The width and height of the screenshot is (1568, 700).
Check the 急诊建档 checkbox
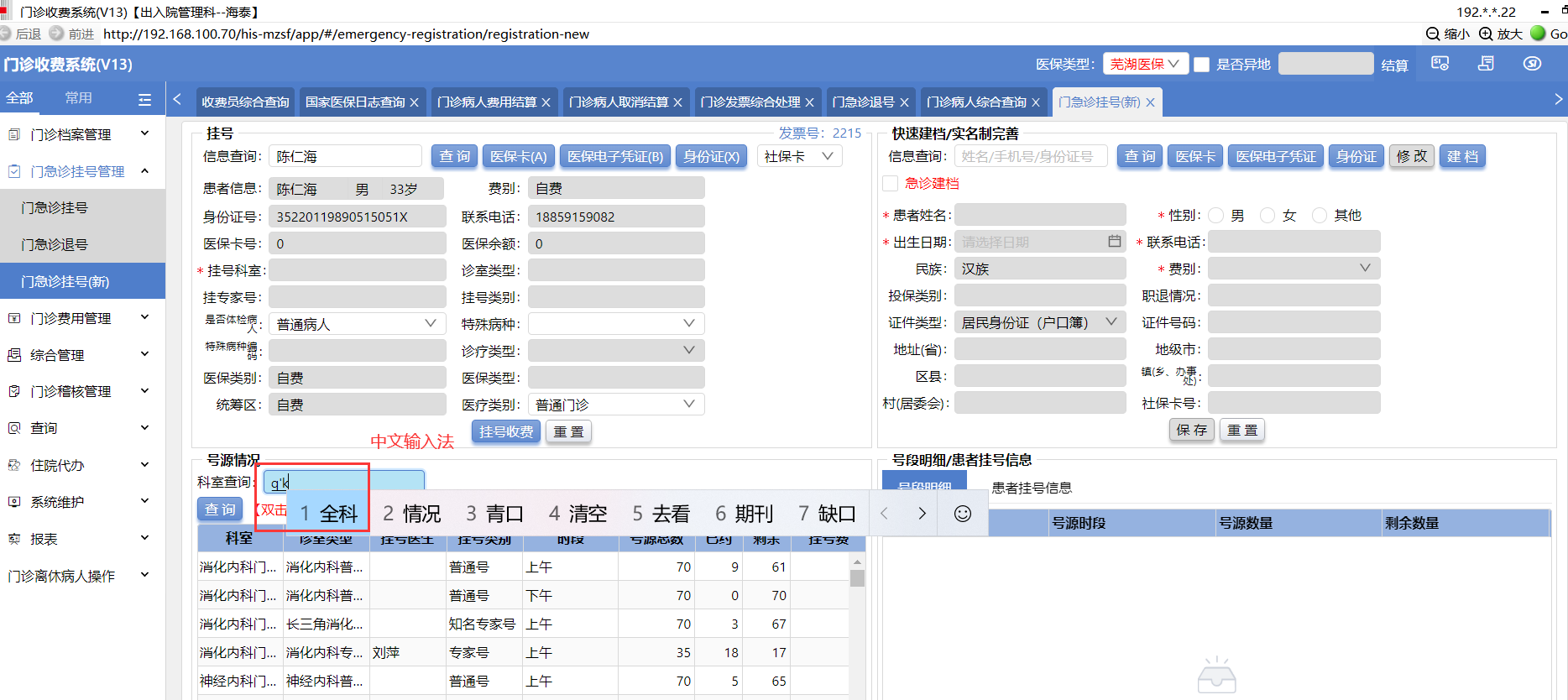pos(891,184)
